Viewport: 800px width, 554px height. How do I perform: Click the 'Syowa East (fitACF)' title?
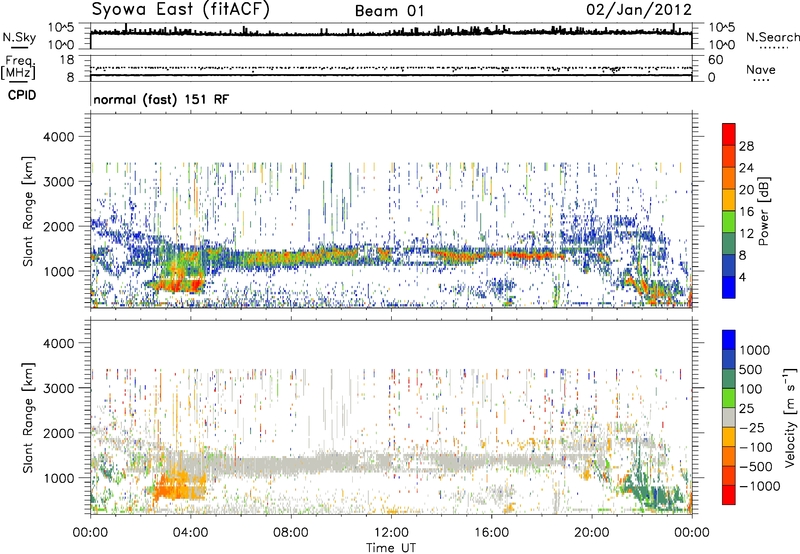(181, 10)
